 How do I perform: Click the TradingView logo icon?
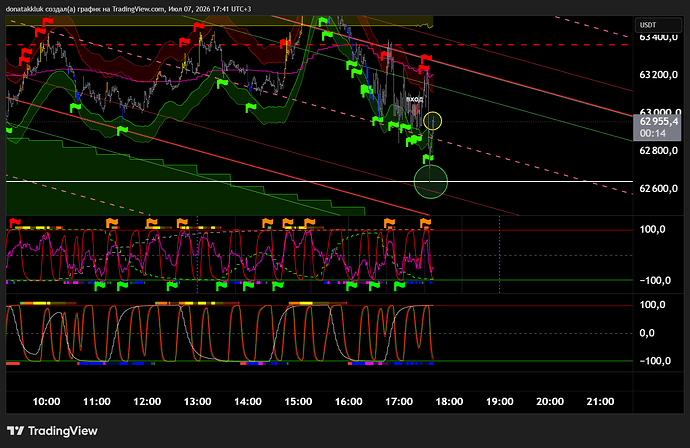(15, 431)
